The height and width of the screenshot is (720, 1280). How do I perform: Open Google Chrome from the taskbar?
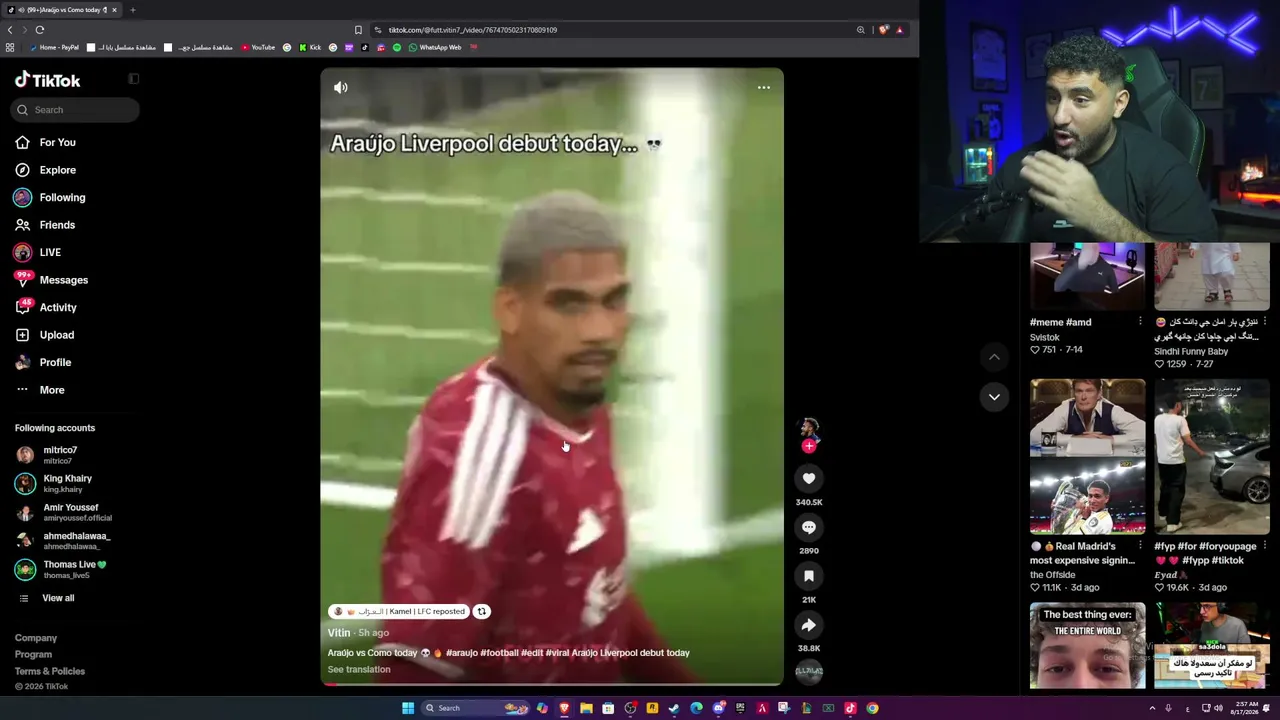click(x=872, y=708)
